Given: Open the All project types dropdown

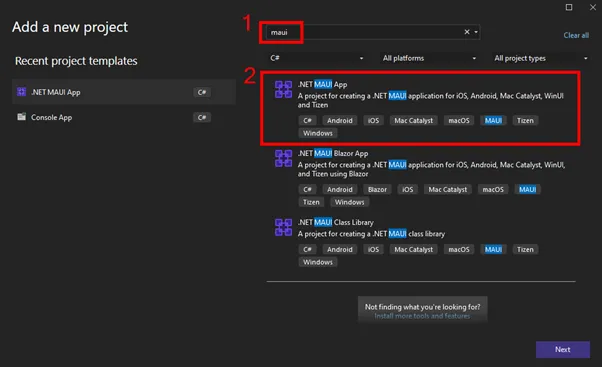Looking at the screenshot, I should click(540, 58).
